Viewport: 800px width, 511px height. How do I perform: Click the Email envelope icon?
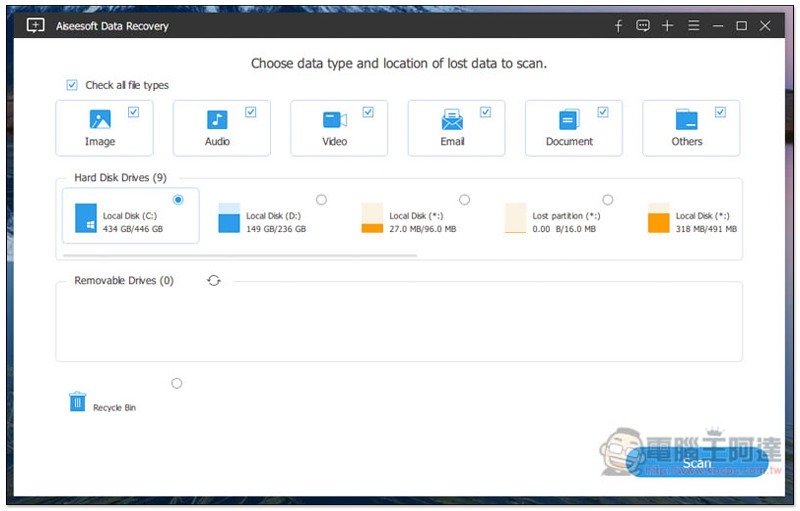(452, 121)
